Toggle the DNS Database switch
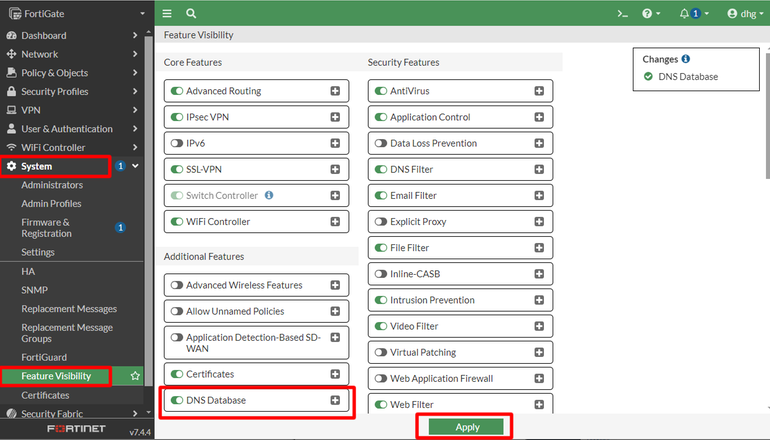The width and height of the screenshot is (770, 440). pyautogui.click(x=177, y=400)
